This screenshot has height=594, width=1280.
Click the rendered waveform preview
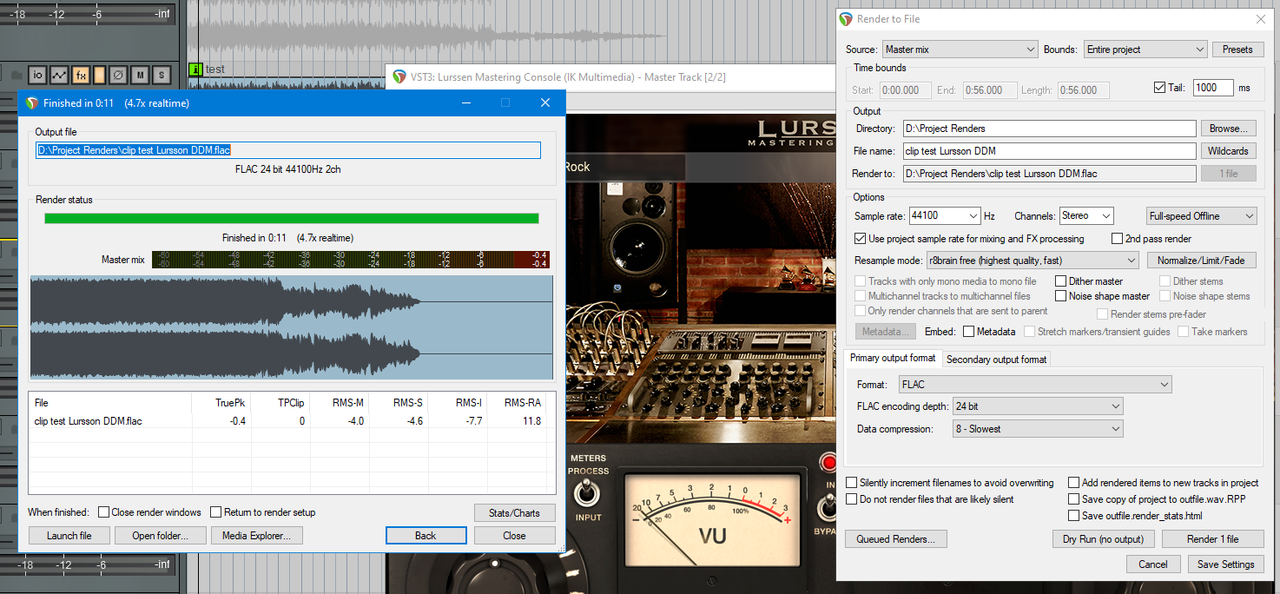click(x=292, y=328)
